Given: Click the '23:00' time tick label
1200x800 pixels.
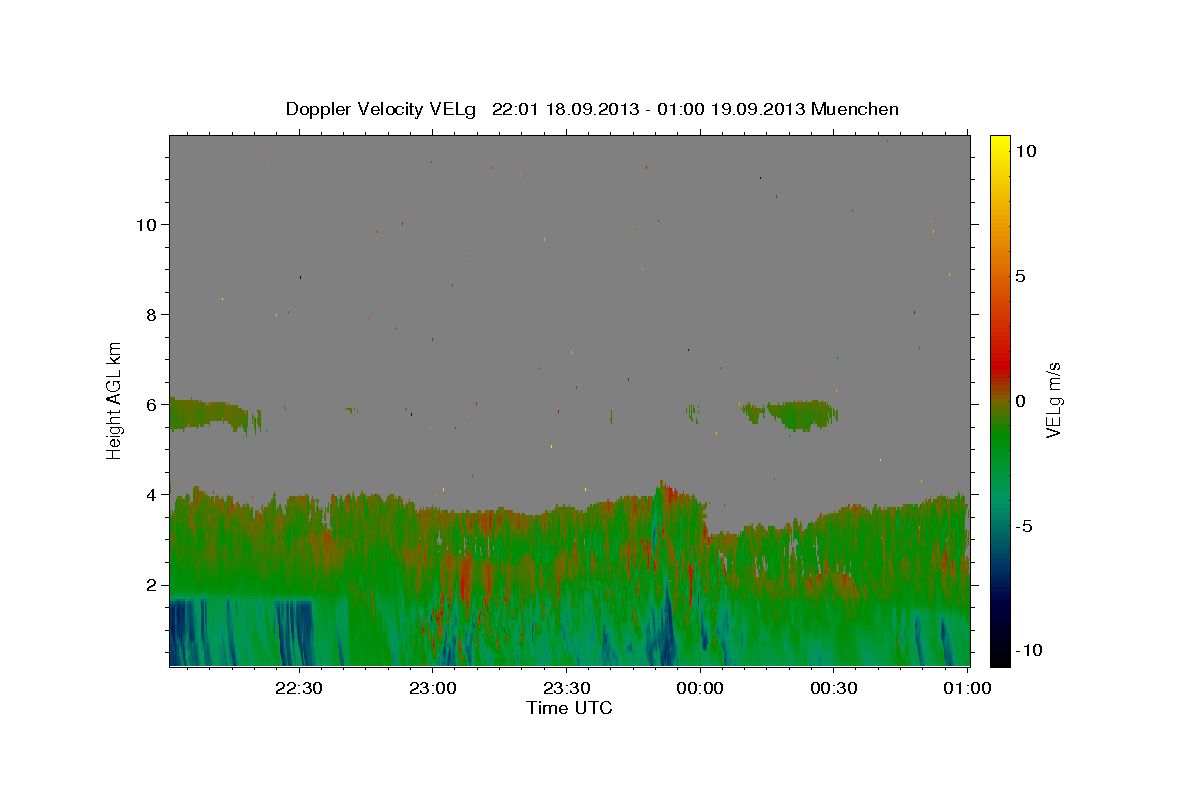Looking at the screenshot, I should coord(432,688).
